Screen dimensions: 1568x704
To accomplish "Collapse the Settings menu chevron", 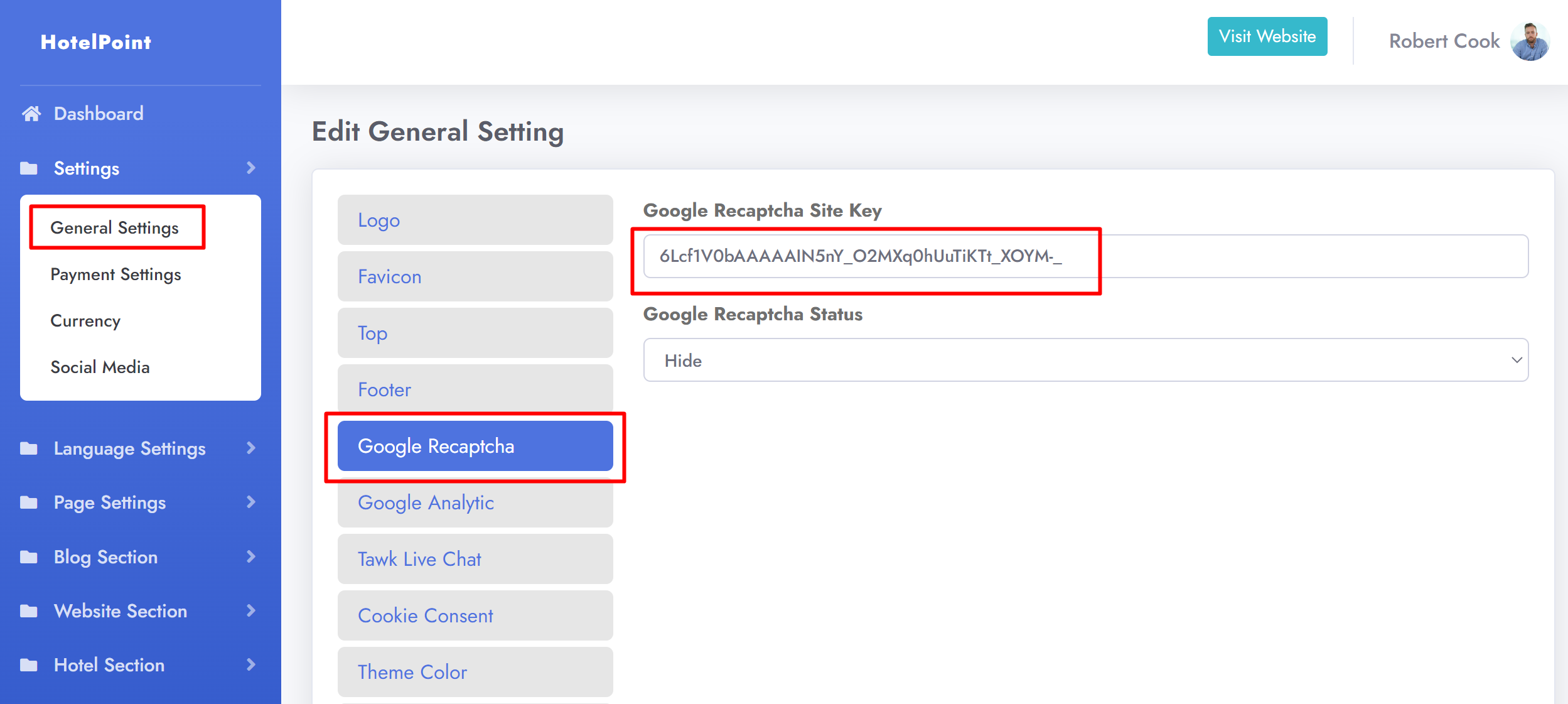I will tap(251, 168).
